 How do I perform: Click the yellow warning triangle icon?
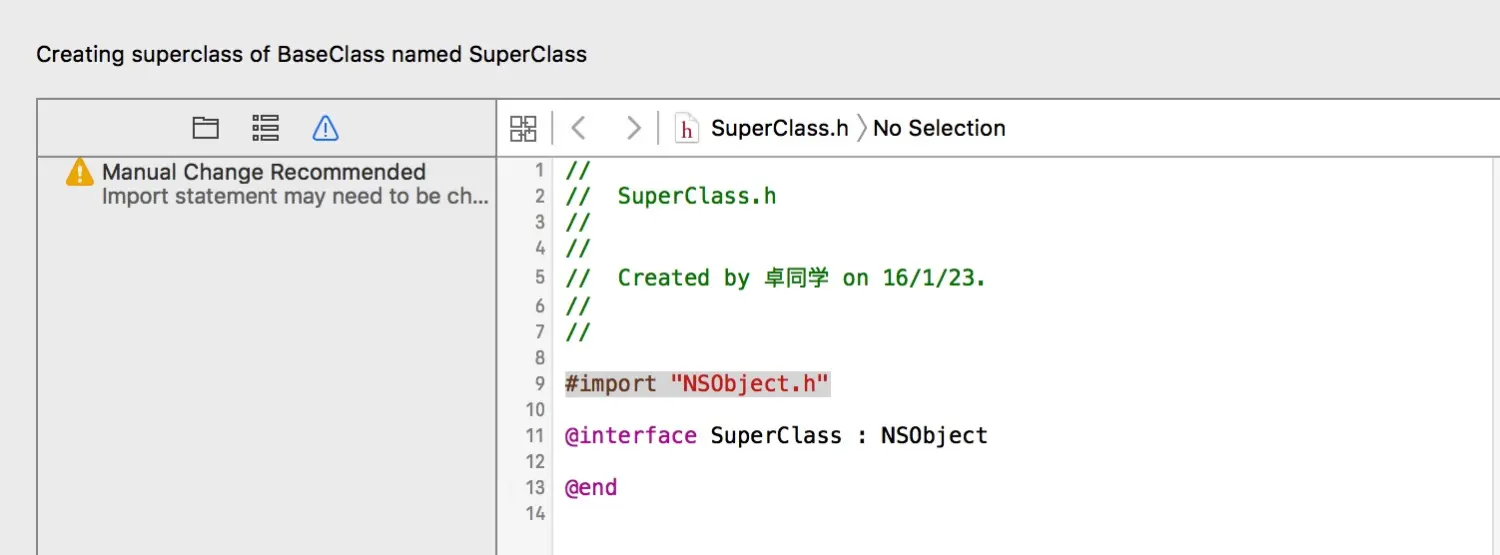(x=80, y=172)
